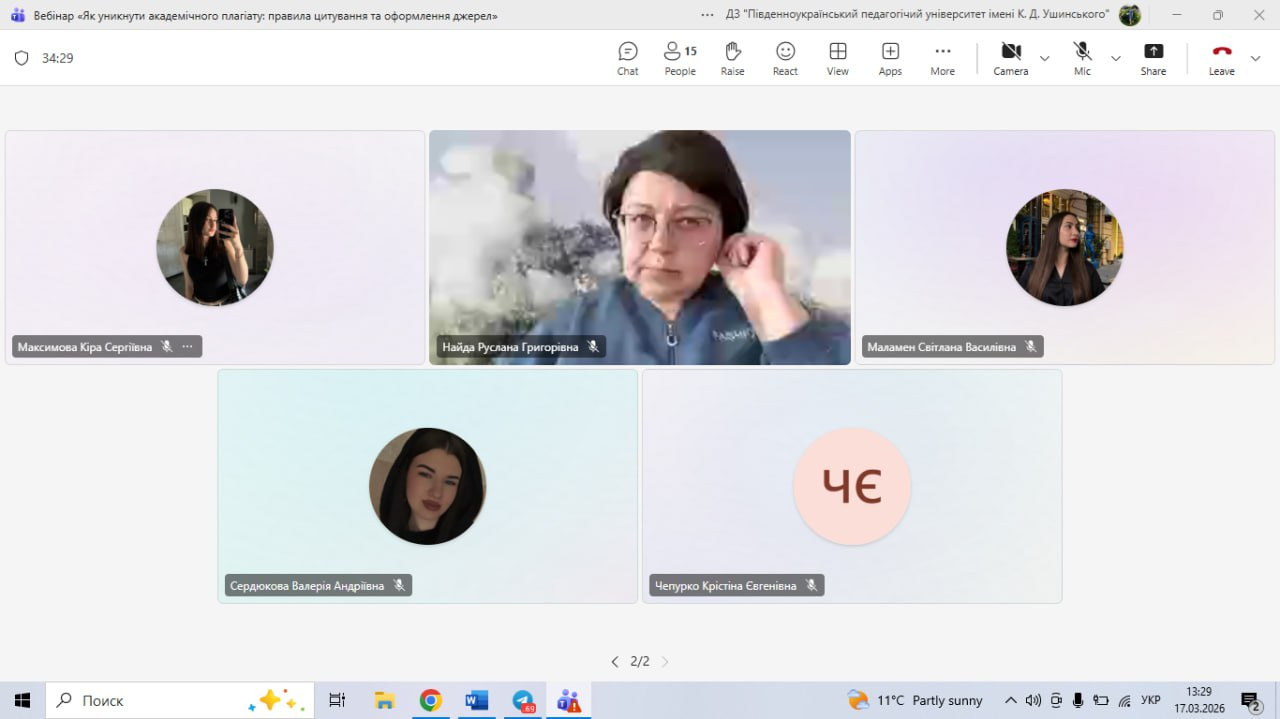The width and height of the screenshot is (1280, 719).
Task: Unmute the Mic
Action: [x=1082, y=58]
